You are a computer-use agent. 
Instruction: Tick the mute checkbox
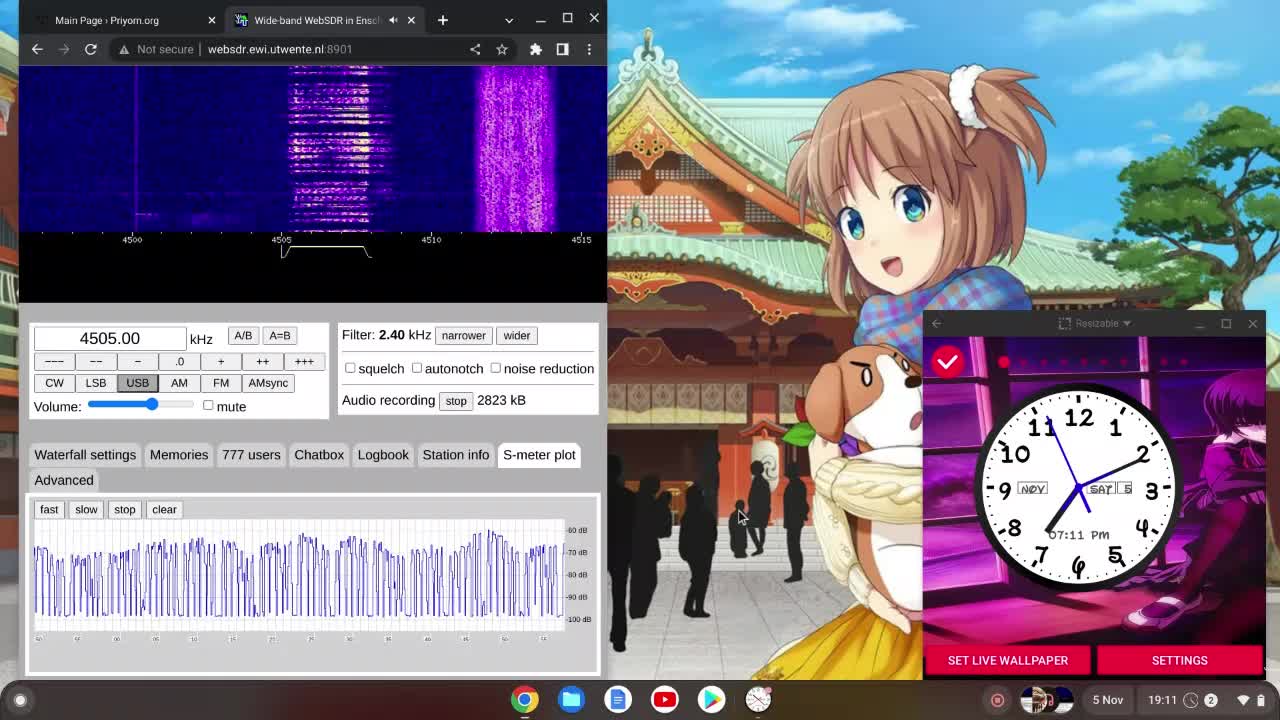(x=208, y=406)
